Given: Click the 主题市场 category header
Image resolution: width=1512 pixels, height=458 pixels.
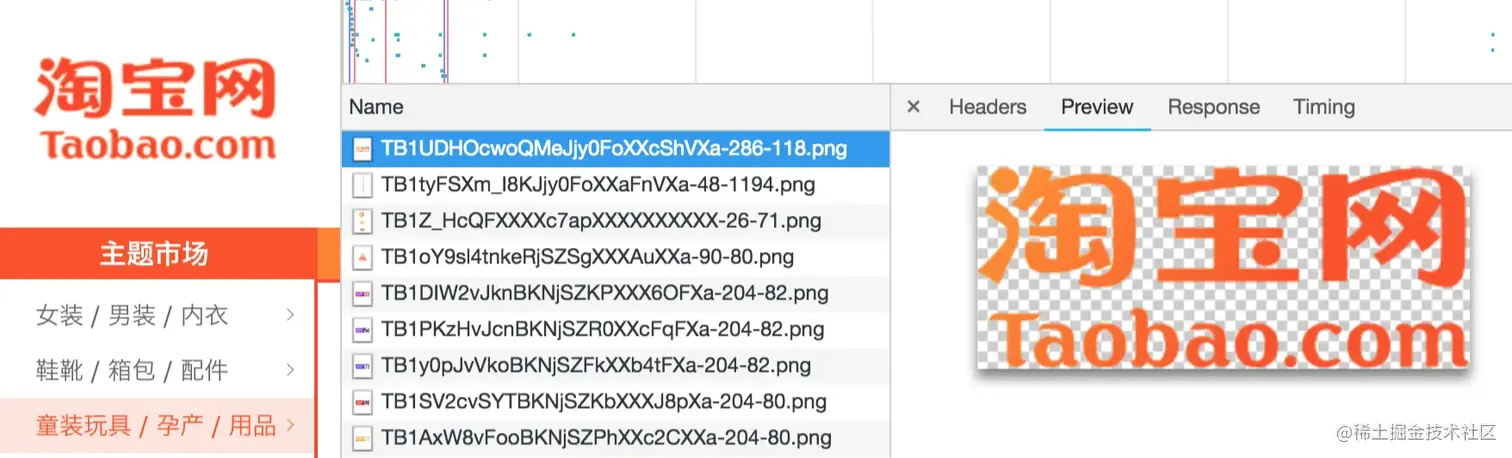Looking at the screenshot, I should (157, 254).
